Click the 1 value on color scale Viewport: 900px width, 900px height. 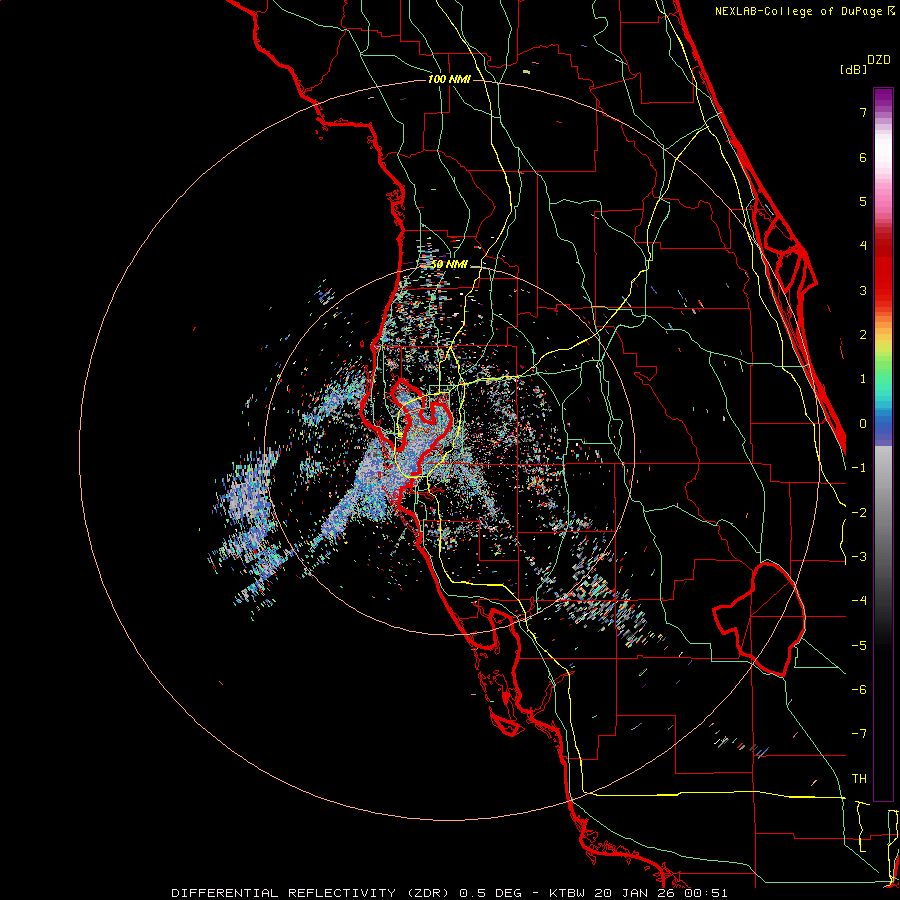863,379
